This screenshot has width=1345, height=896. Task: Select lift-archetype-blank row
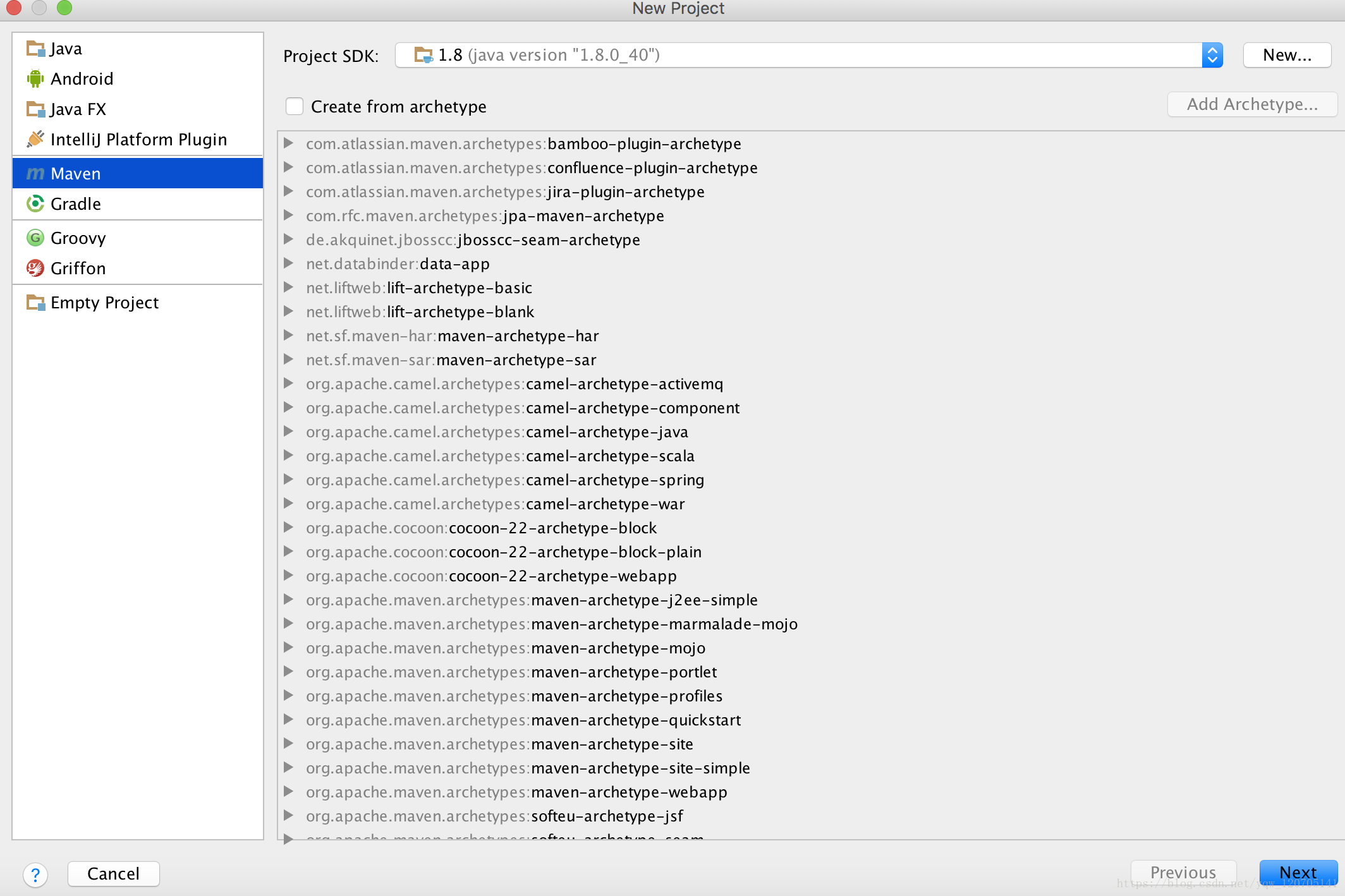click(810, 312)
